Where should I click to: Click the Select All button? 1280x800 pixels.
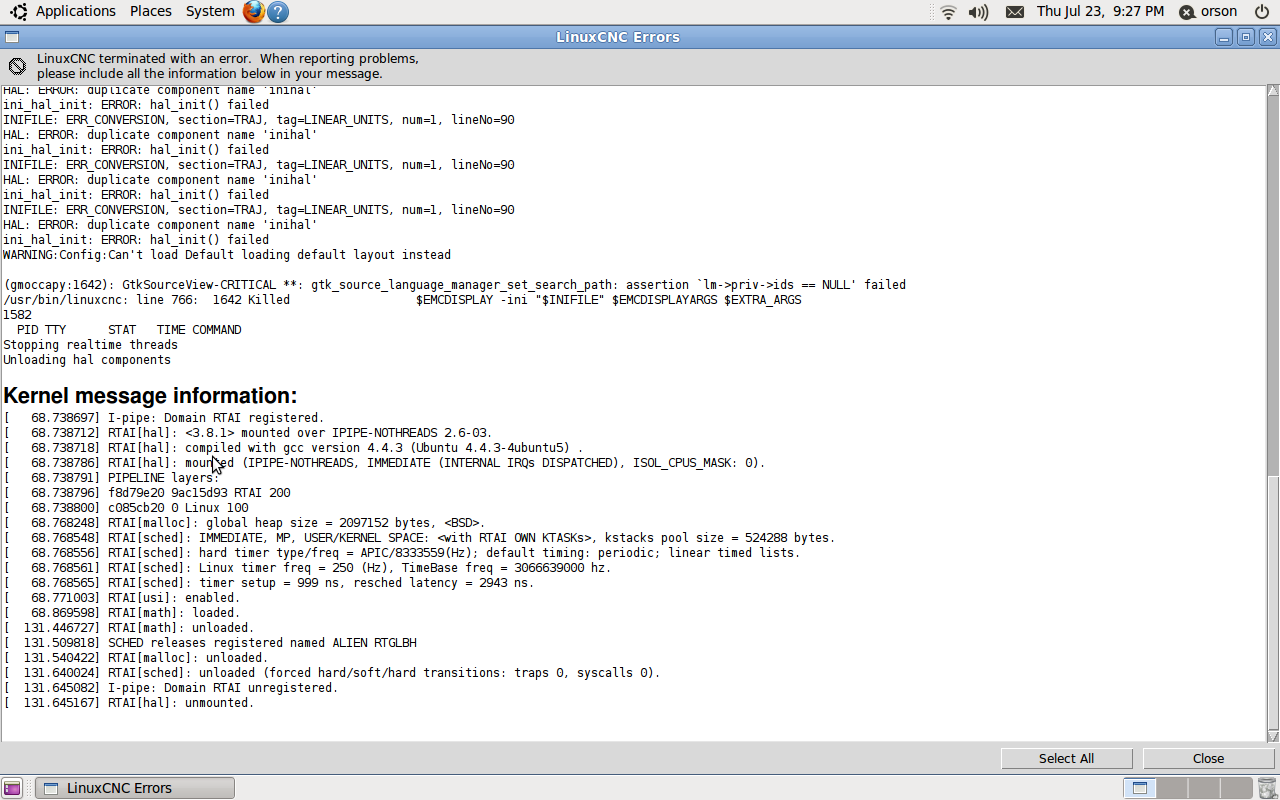point(1066,758)
